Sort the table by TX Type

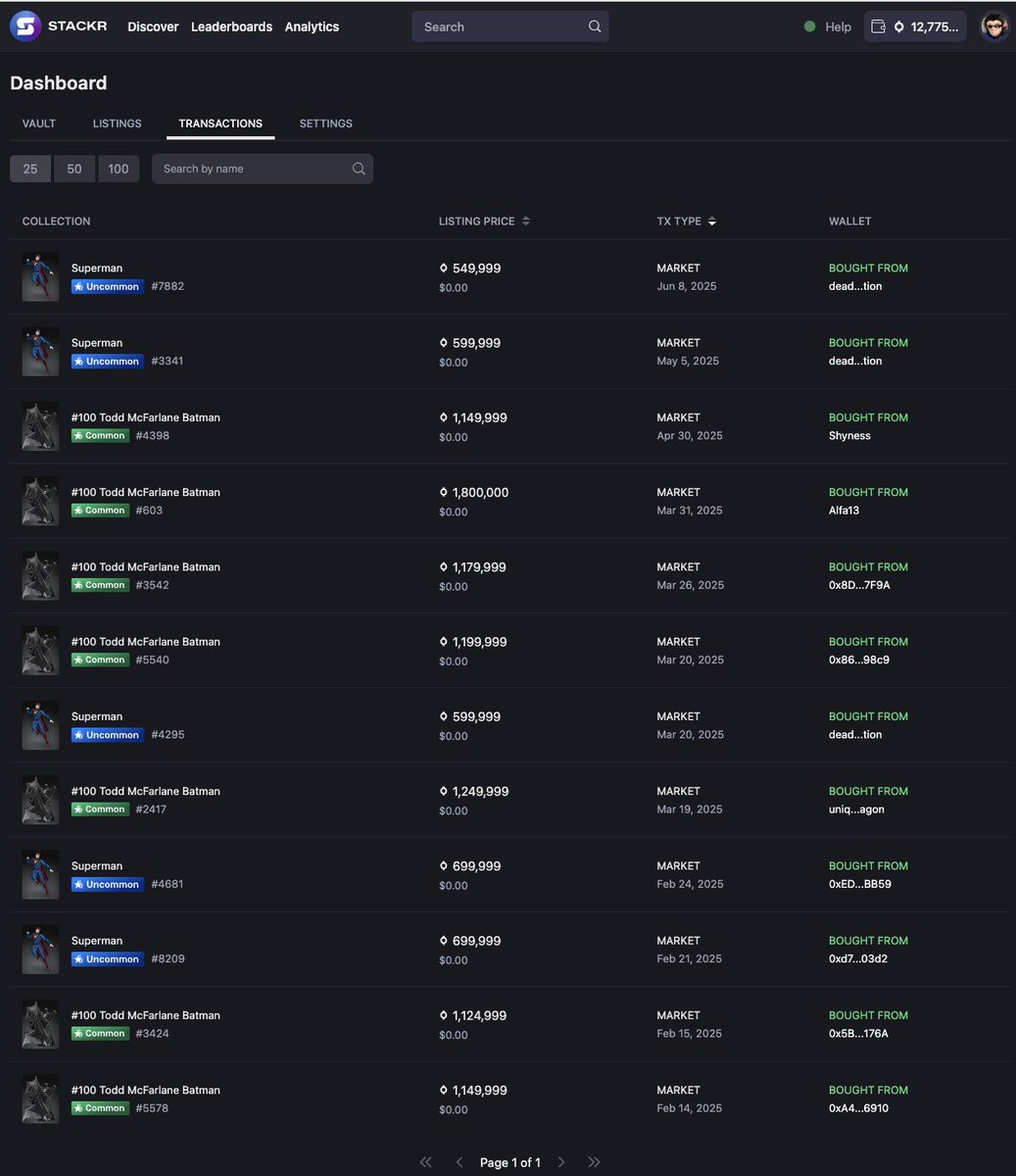pyautogui.click(x=711, y=220)
